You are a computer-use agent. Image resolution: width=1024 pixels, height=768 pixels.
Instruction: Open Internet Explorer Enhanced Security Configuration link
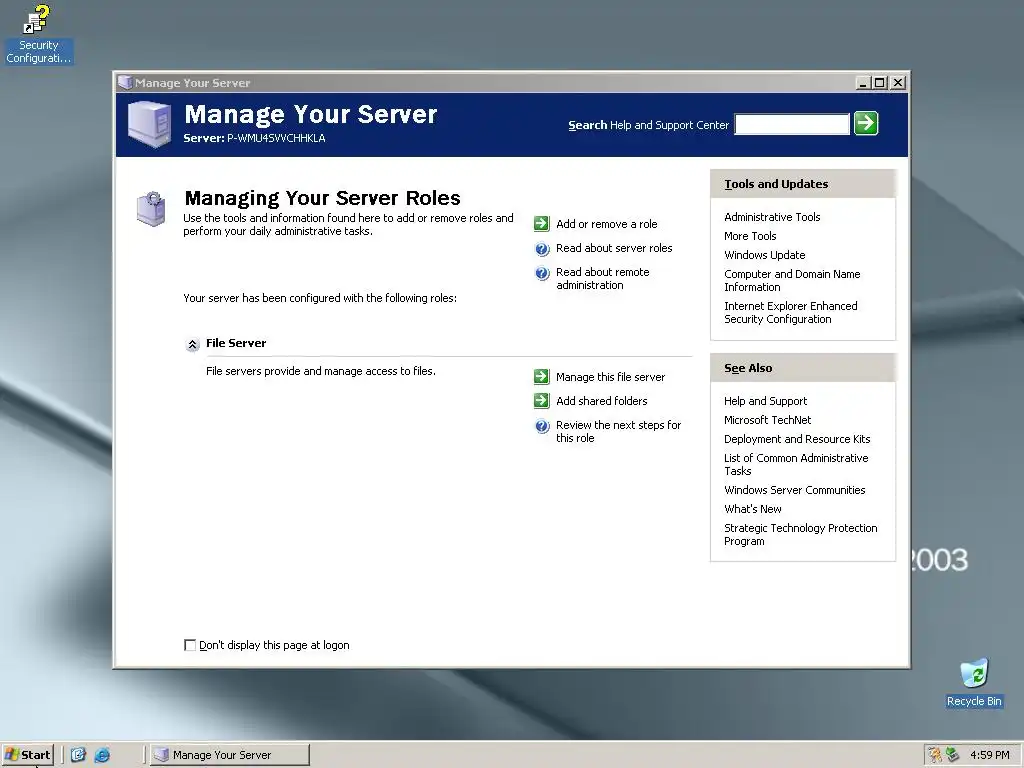click(x=791, y=312)
